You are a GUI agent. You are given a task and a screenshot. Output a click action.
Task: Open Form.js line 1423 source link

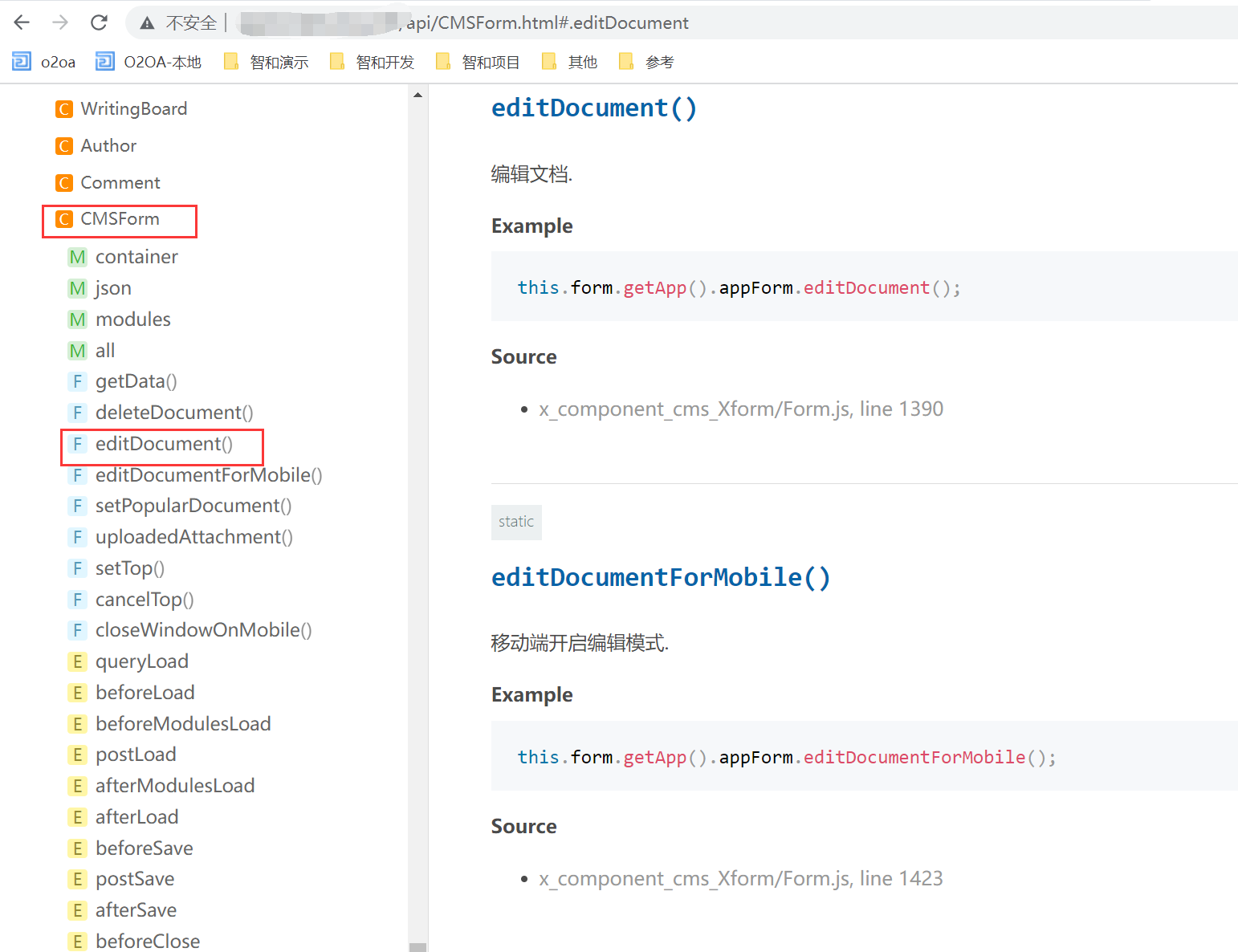(740, 879)
